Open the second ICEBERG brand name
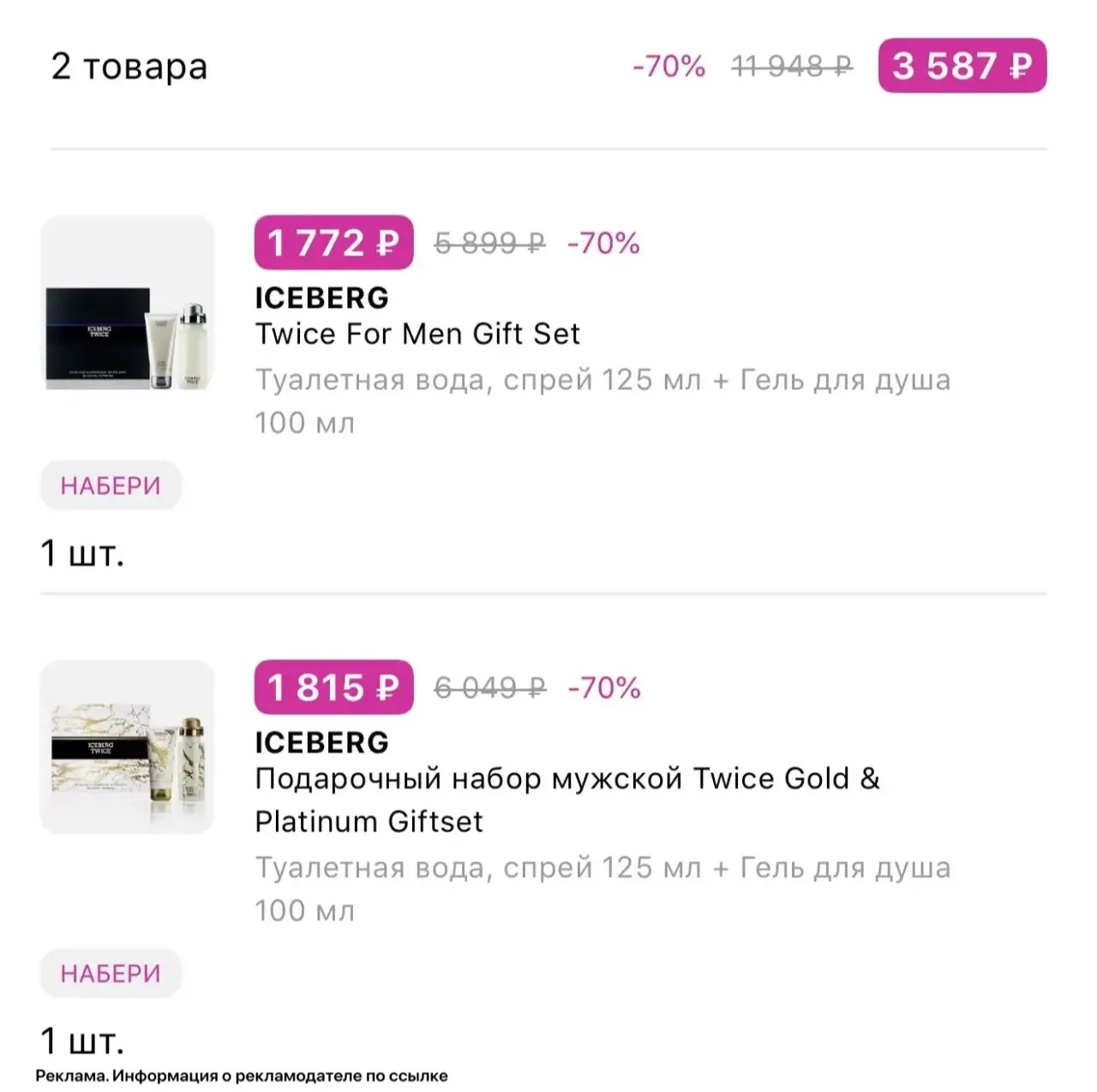Image resolution: width=1097 pixels, height=1092 pixels. pyautogui.click(x=321, y=742)
